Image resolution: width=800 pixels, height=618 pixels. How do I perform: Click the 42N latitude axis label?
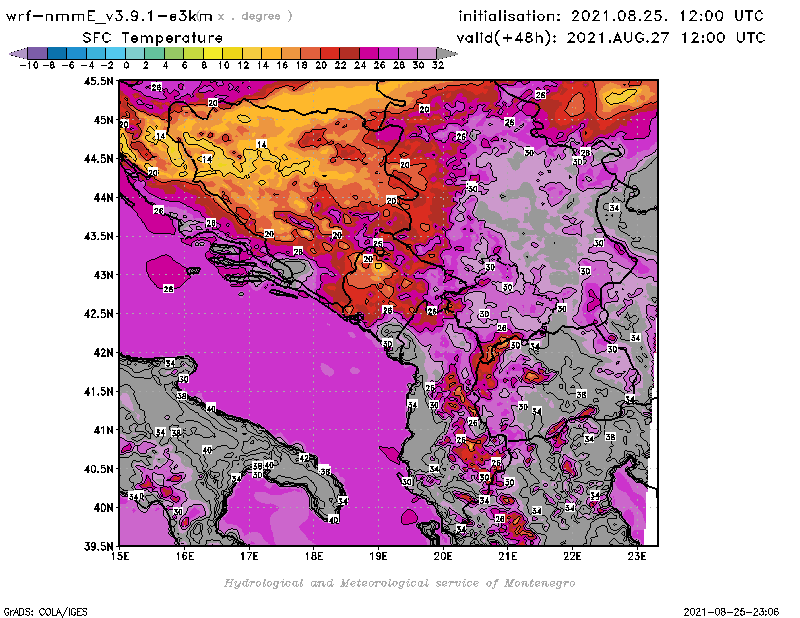click(x=104, y=353)
